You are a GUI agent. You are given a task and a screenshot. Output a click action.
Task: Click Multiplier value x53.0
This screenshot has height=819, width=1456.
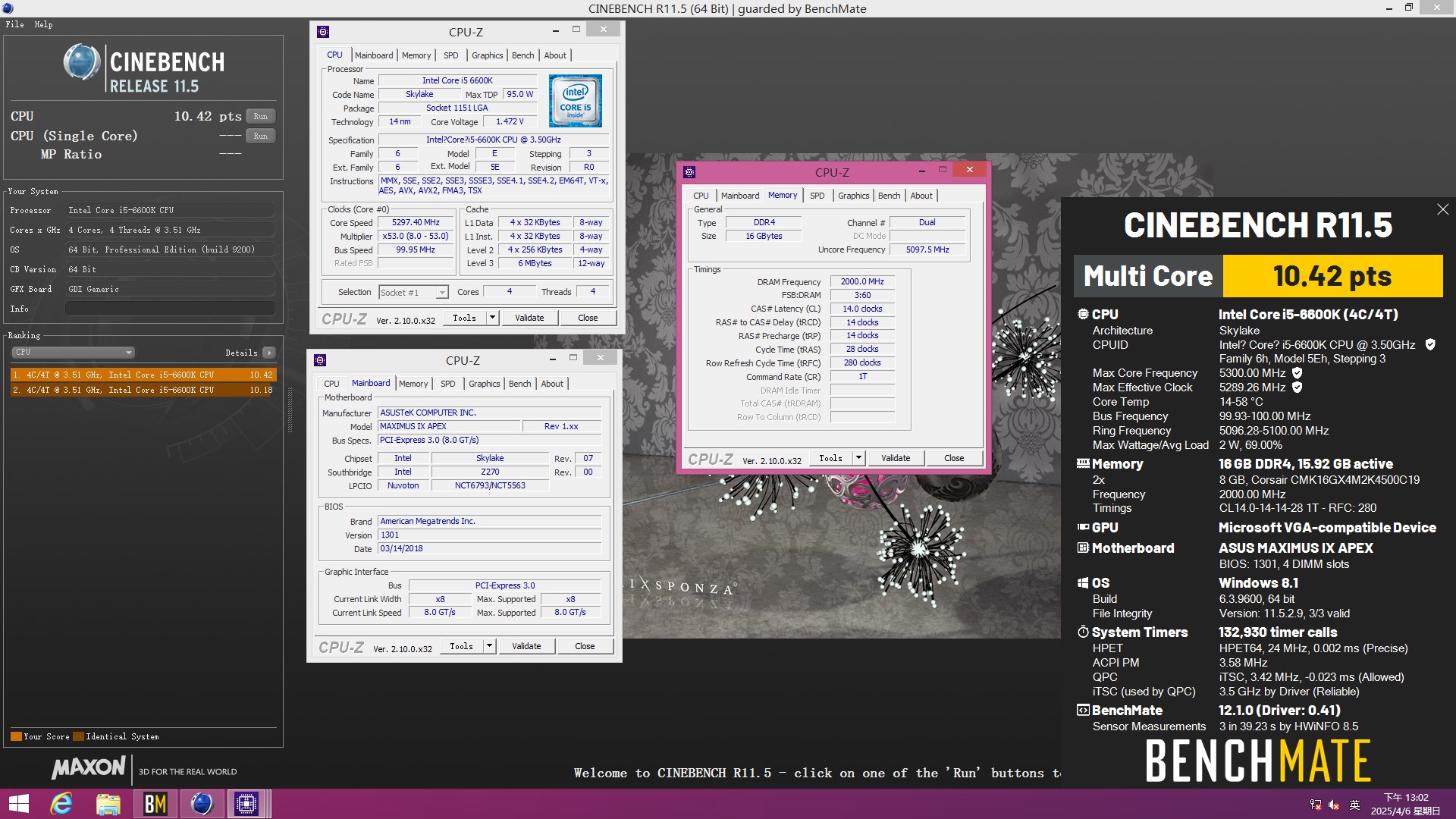pos(416,236)
